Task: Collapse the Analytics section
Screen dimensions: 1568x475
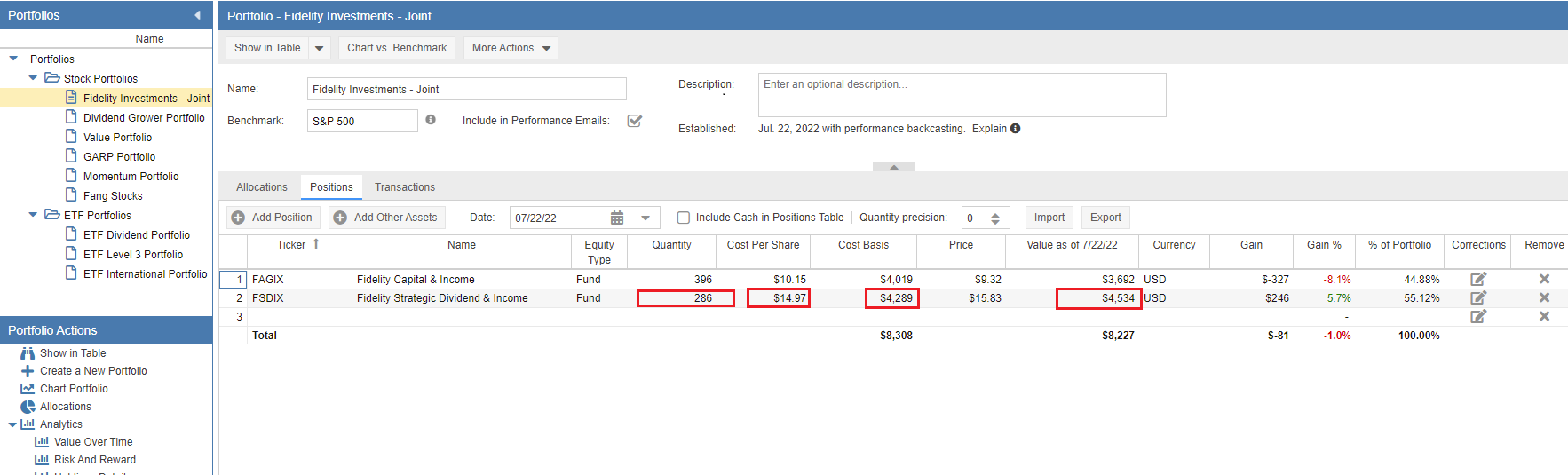Action: tap(12, 424)
